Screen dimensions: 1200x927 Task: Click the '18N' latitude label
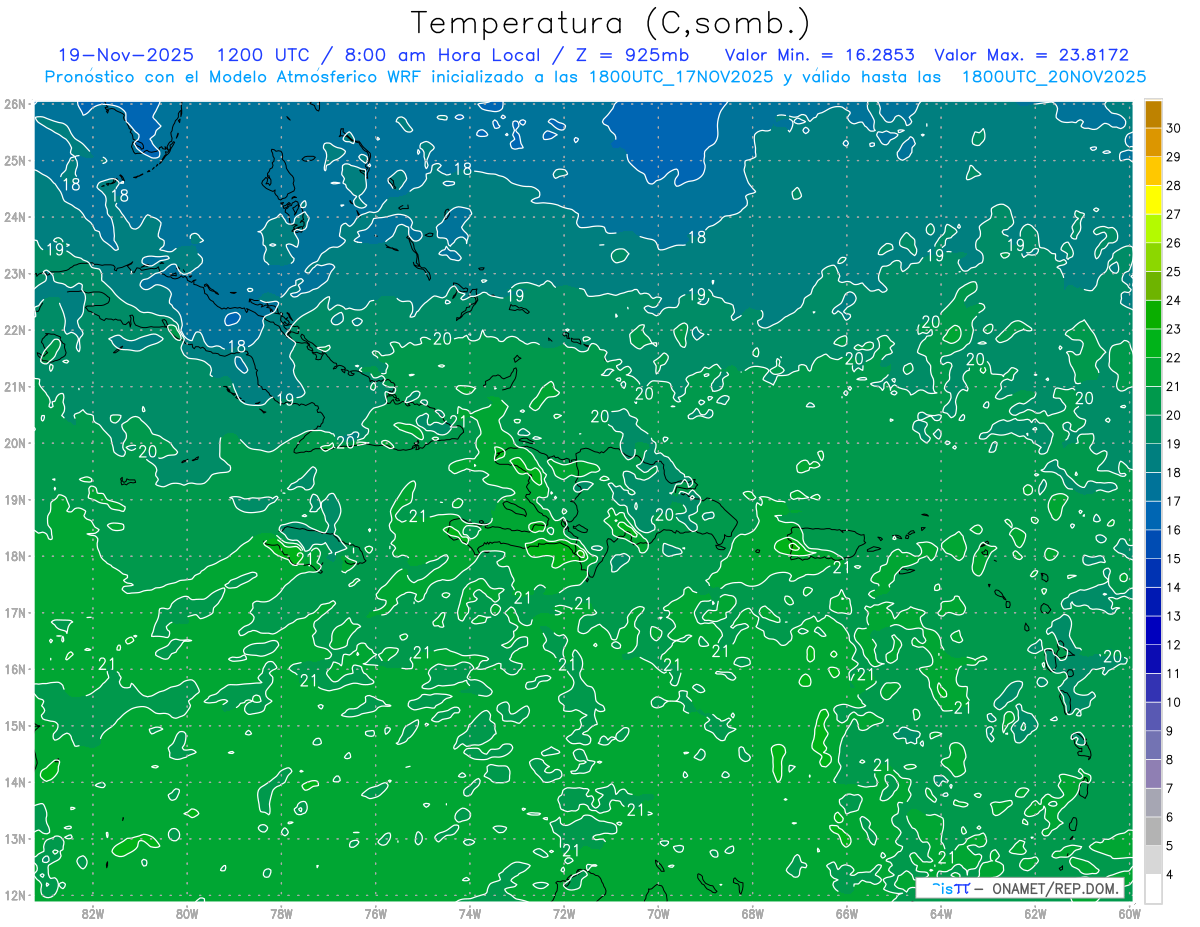(x=14, y=556)
